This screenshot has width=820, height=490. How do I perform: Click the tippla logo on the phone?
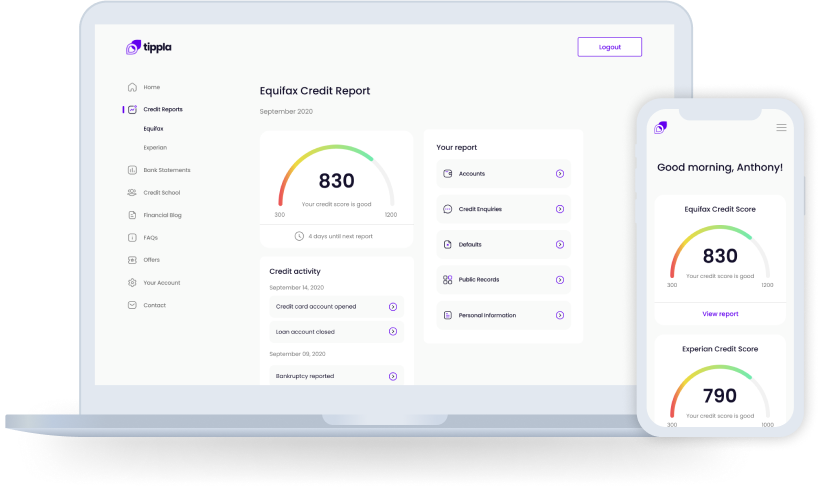660,128
